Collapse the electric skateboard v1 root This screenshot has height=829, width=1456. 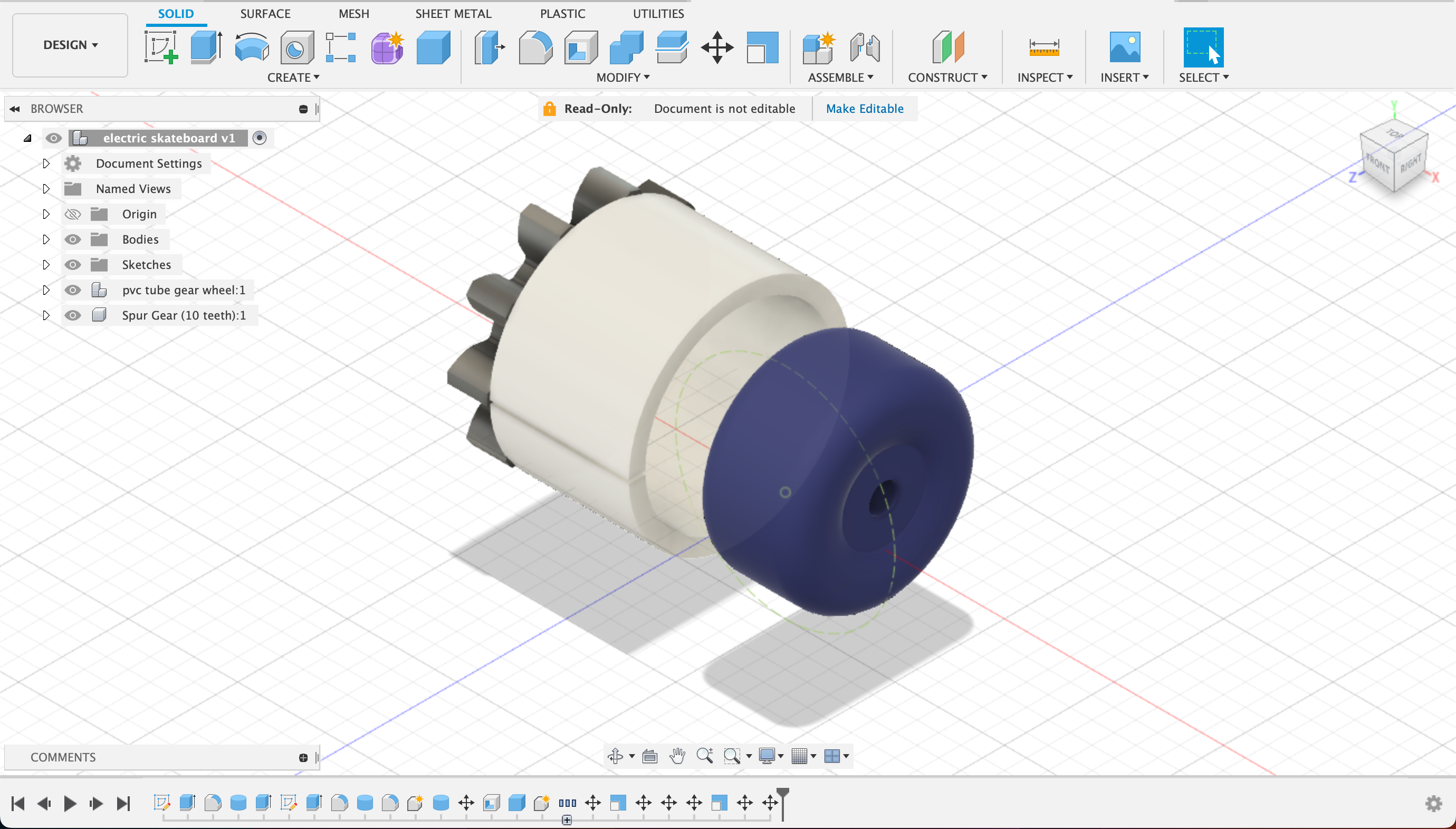click(27, 138)
